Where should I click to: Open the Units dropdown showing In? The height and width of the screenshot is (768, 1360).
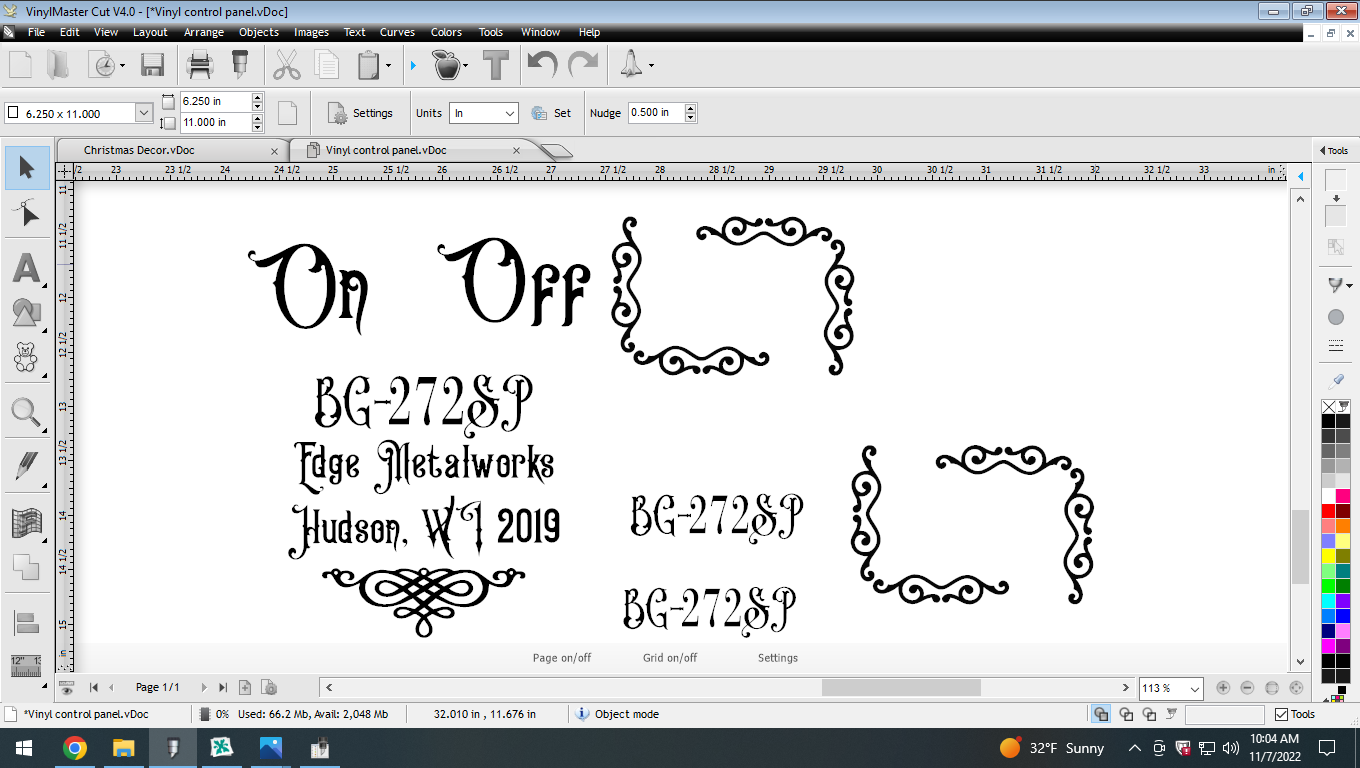(x=484, y=113)
